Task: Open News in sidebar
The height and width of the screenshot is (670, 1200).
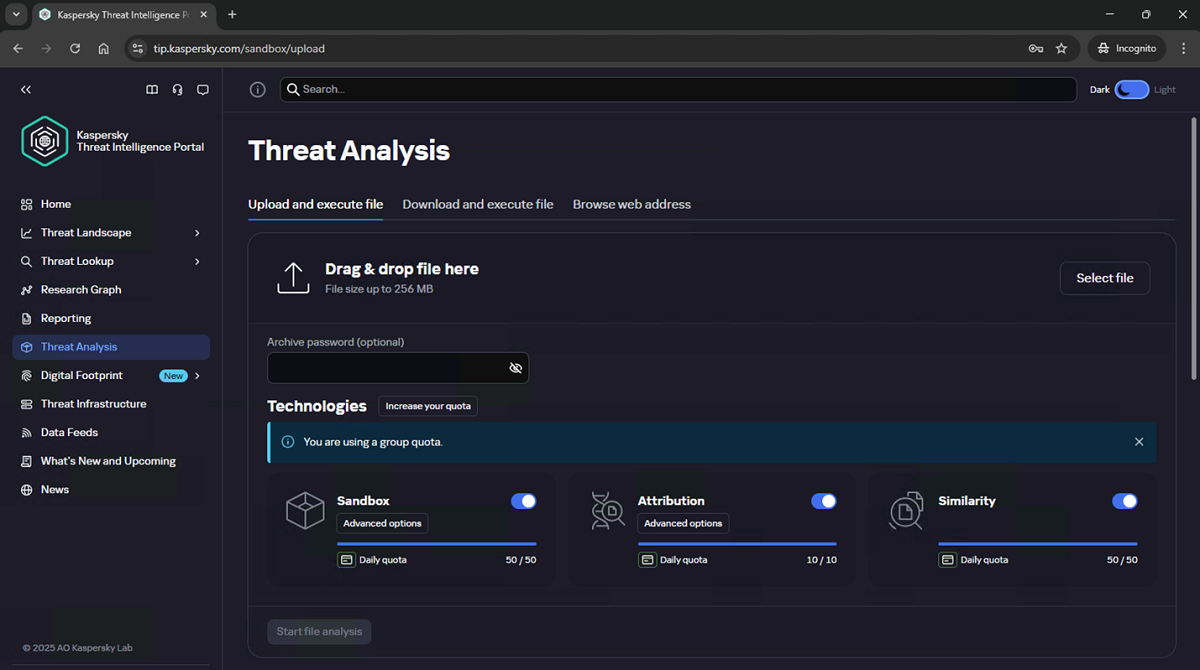Action: (x=111, y=490)
